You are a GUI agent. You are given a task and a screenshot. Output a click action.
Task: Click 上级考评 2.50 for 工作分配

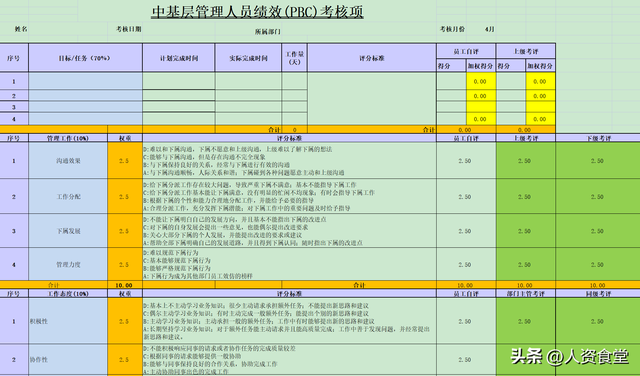coord(526,196)
